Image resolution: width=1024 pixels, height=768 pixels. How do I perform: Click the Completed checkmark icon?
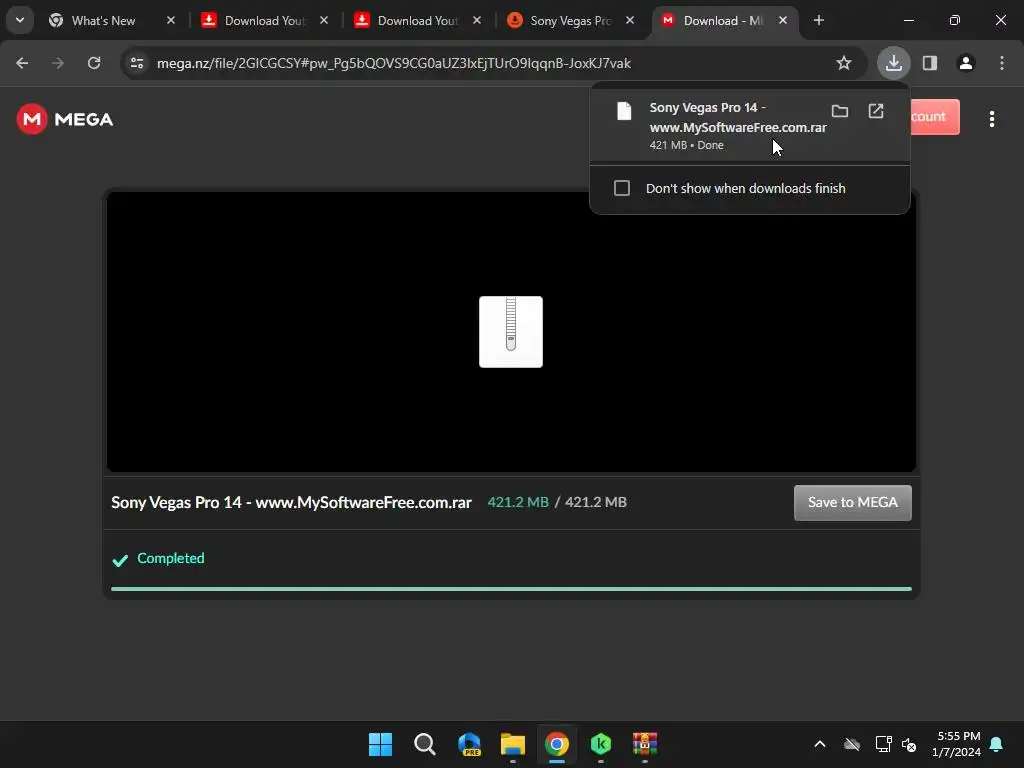[120, 560]
